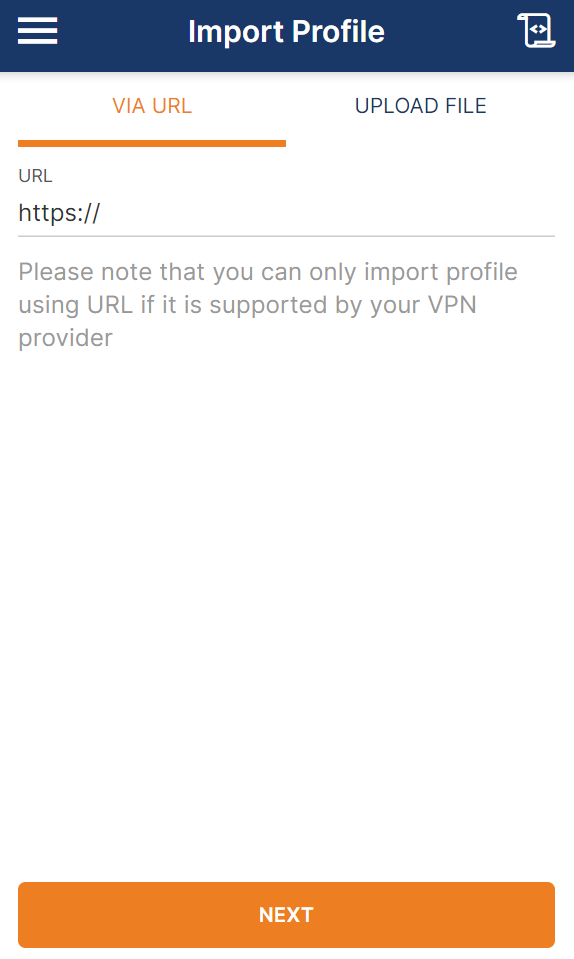This screenshot has width=574, height=959.
Task: Proceed by clicking NEXT
Action: click(x=286, y=914)
